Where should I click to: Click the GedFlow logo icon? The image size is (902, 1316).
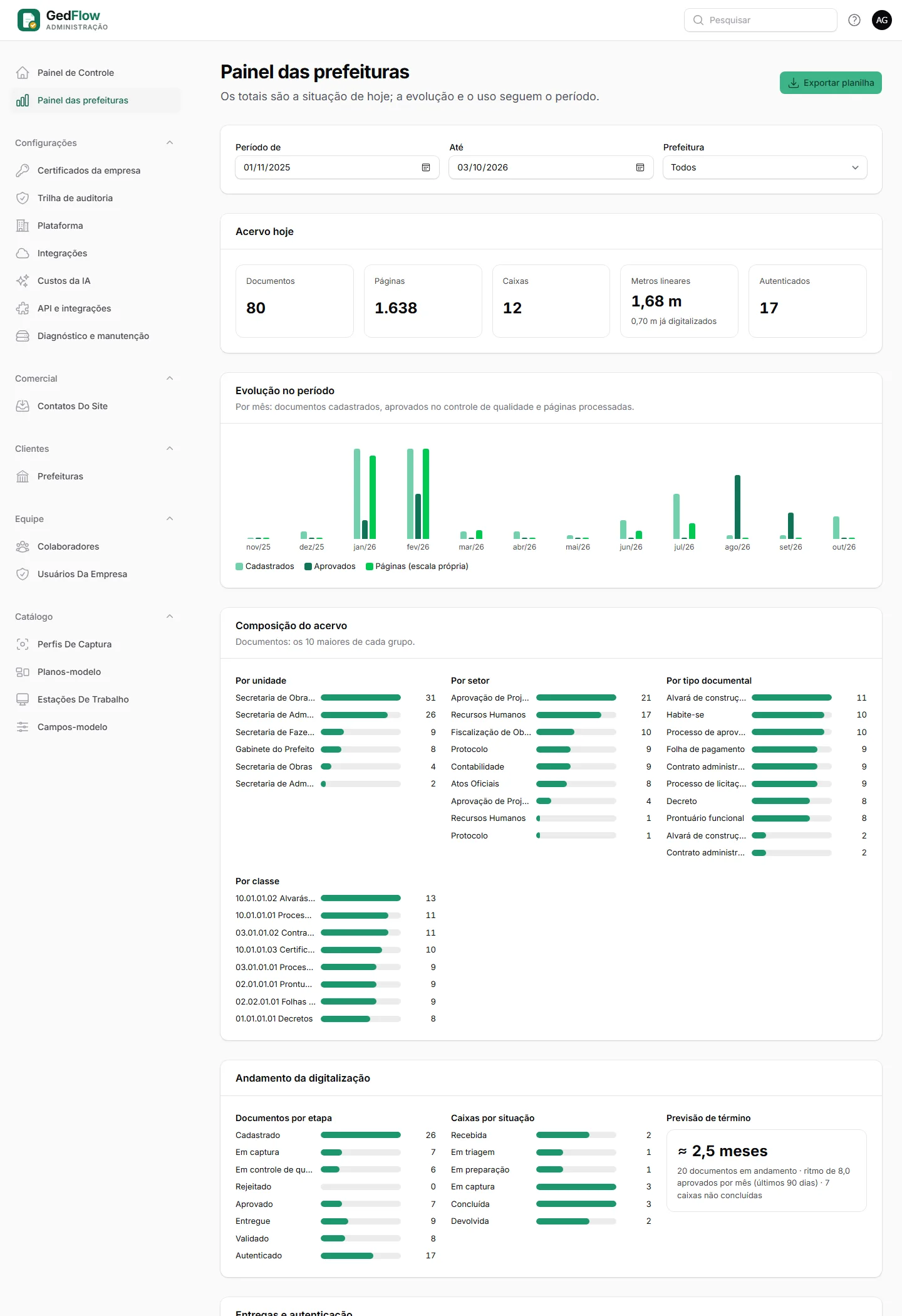click(x=29, y=20)
